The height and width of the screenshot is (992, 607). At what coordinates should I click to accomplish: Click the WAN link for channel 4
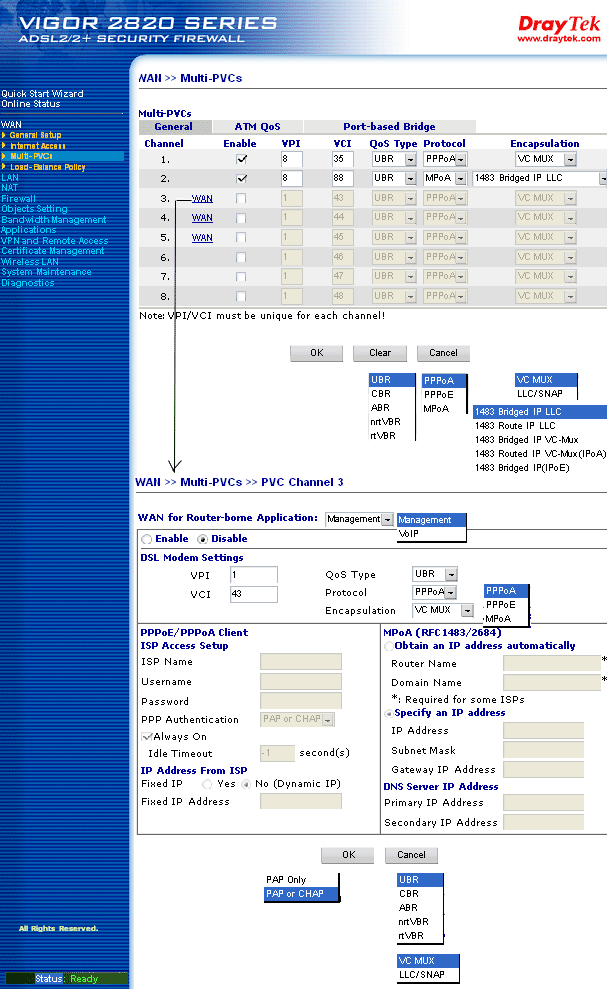[x=202, y=218]
